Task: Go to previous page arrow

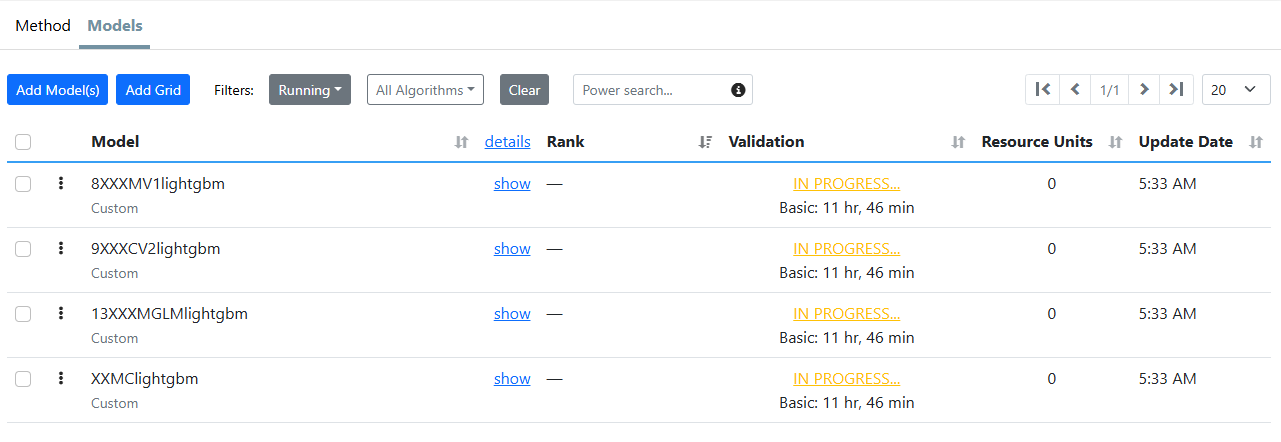Action: tap(1075, 90)
